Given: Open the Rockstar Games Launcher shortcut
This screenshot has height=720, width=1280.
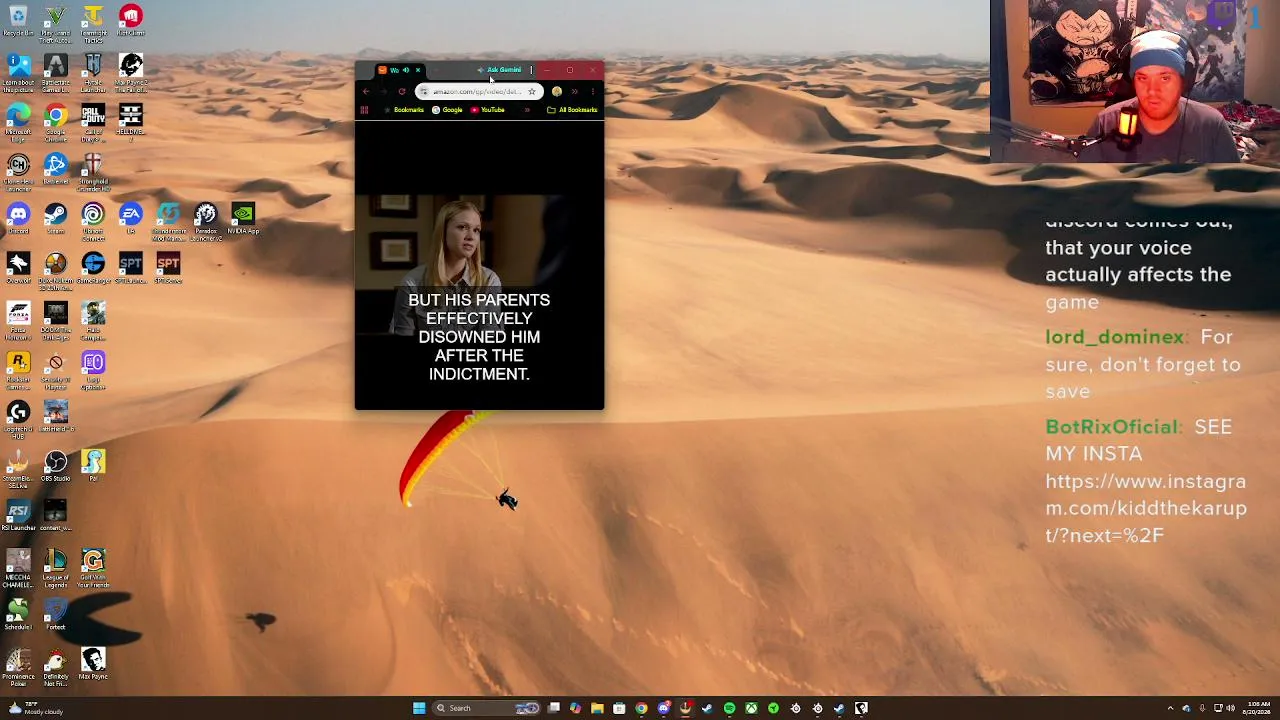Looking at the screenshot, I should point(18,369).
